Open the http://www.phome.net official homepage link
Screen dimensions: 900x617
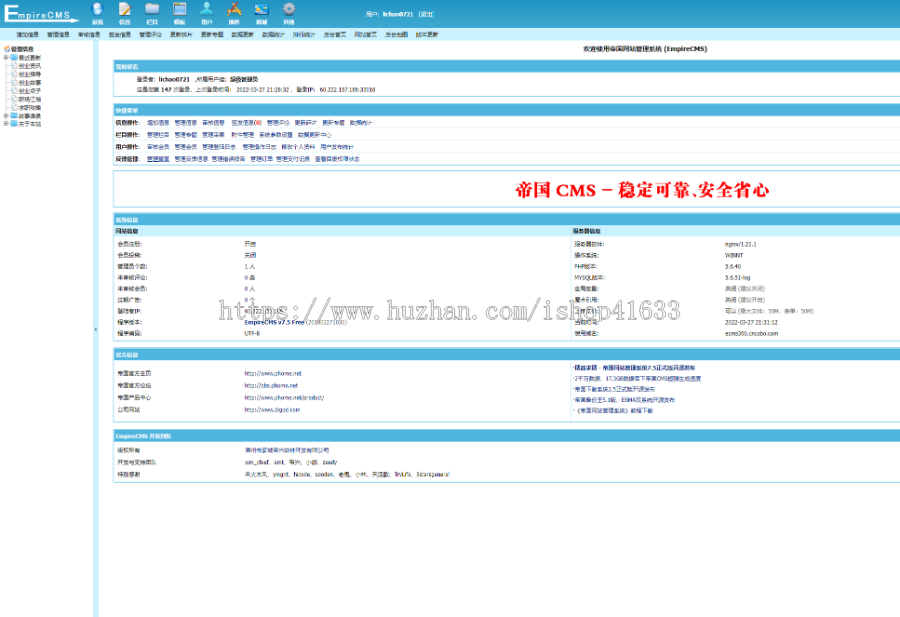[x=273, y=374]
